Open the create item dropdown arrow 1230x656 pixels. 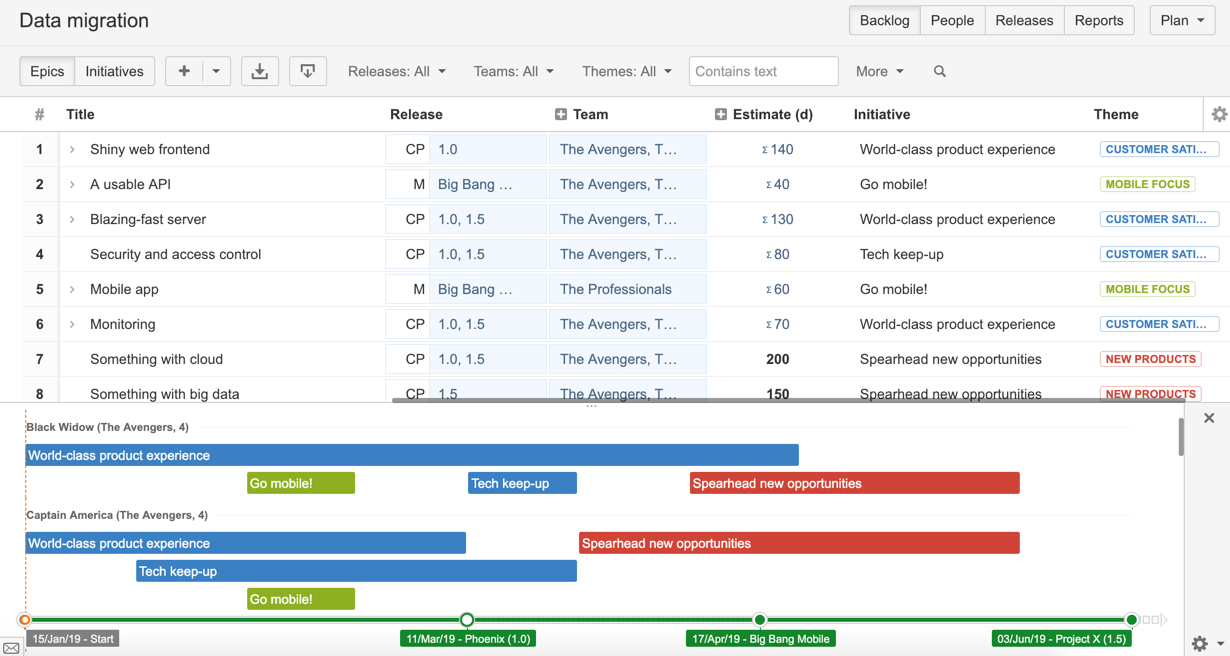(216, 71)
